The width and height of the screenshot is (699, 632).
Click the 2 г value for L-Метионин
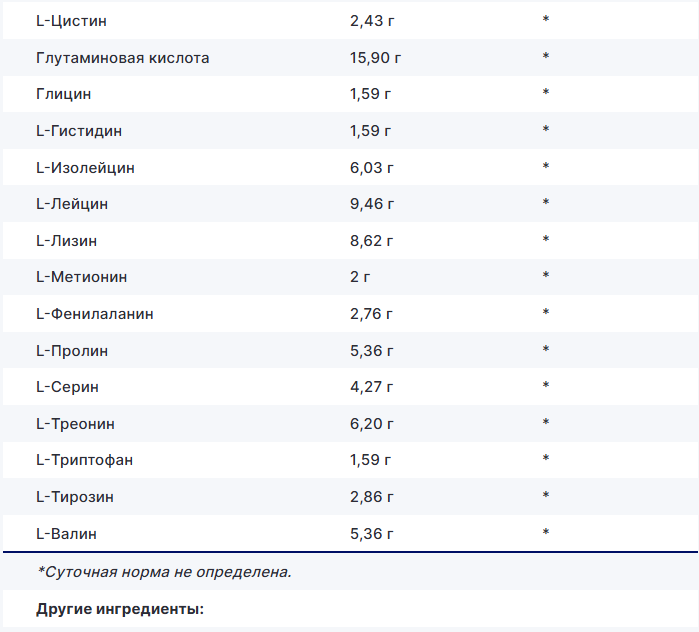(x=360, y=276)
